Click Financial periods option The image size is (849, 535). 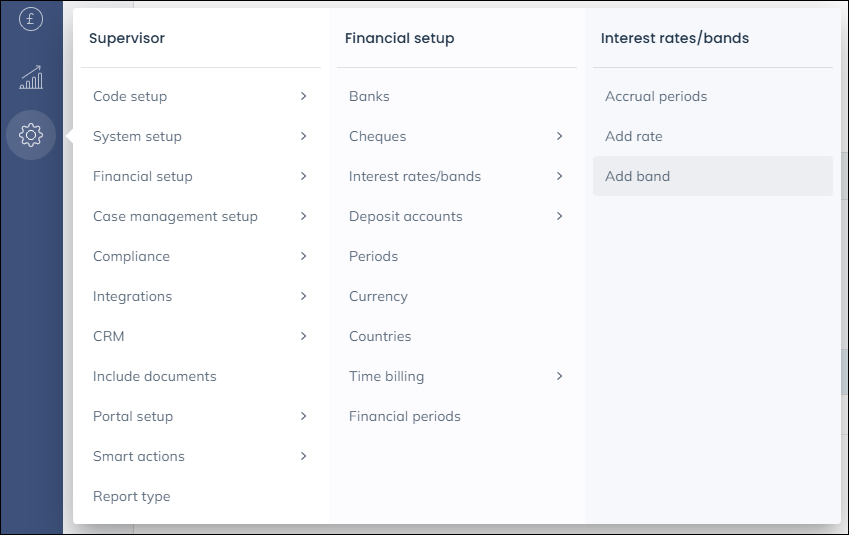pos(405,416)
